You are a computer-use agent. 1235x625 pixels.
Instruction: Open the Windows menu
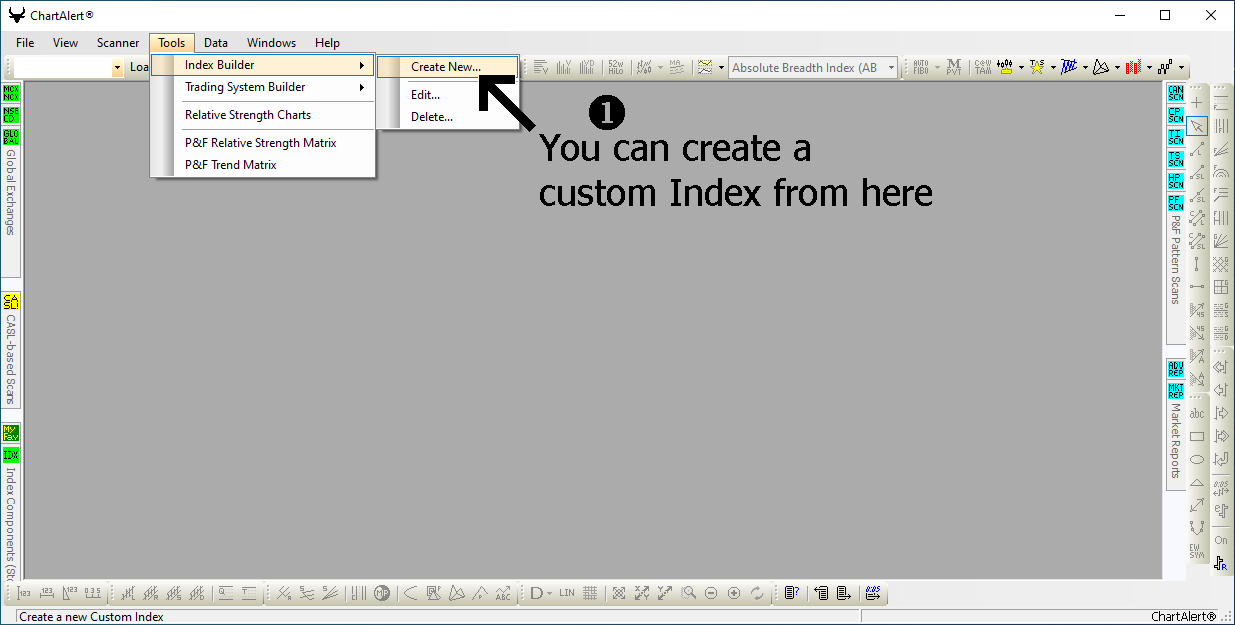[x=271, y=43]
